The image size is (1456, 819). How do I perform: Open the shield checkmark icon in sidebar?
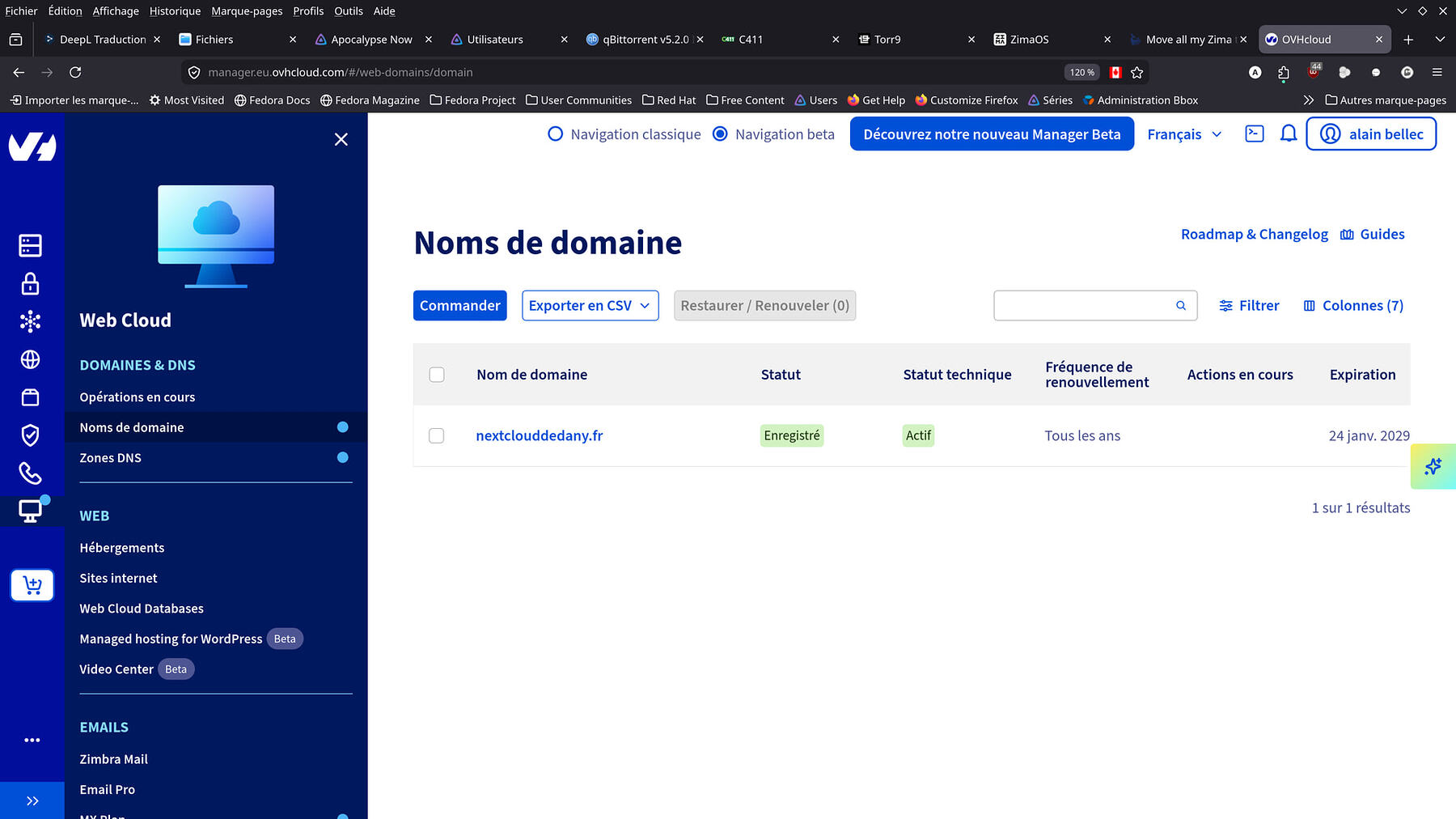(x=30, y=435)
